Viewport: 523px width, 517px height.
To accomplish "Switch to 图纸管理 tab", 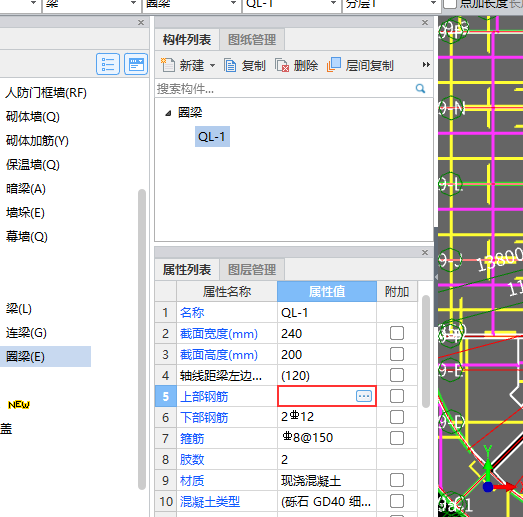I will [x=252, y=40].
